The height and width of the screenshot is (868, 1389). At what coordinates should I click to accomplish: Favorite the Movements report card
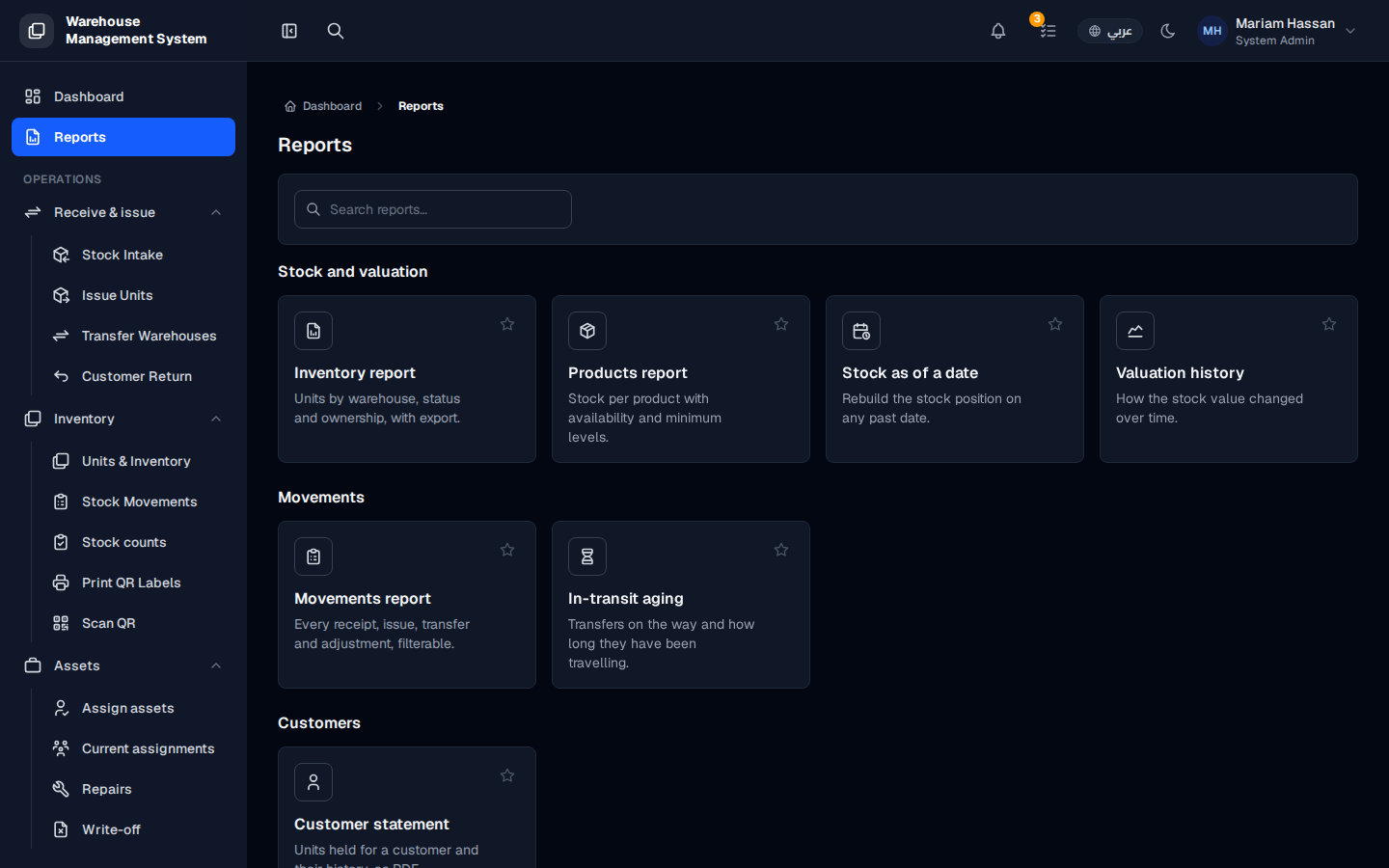coord(507,550)
